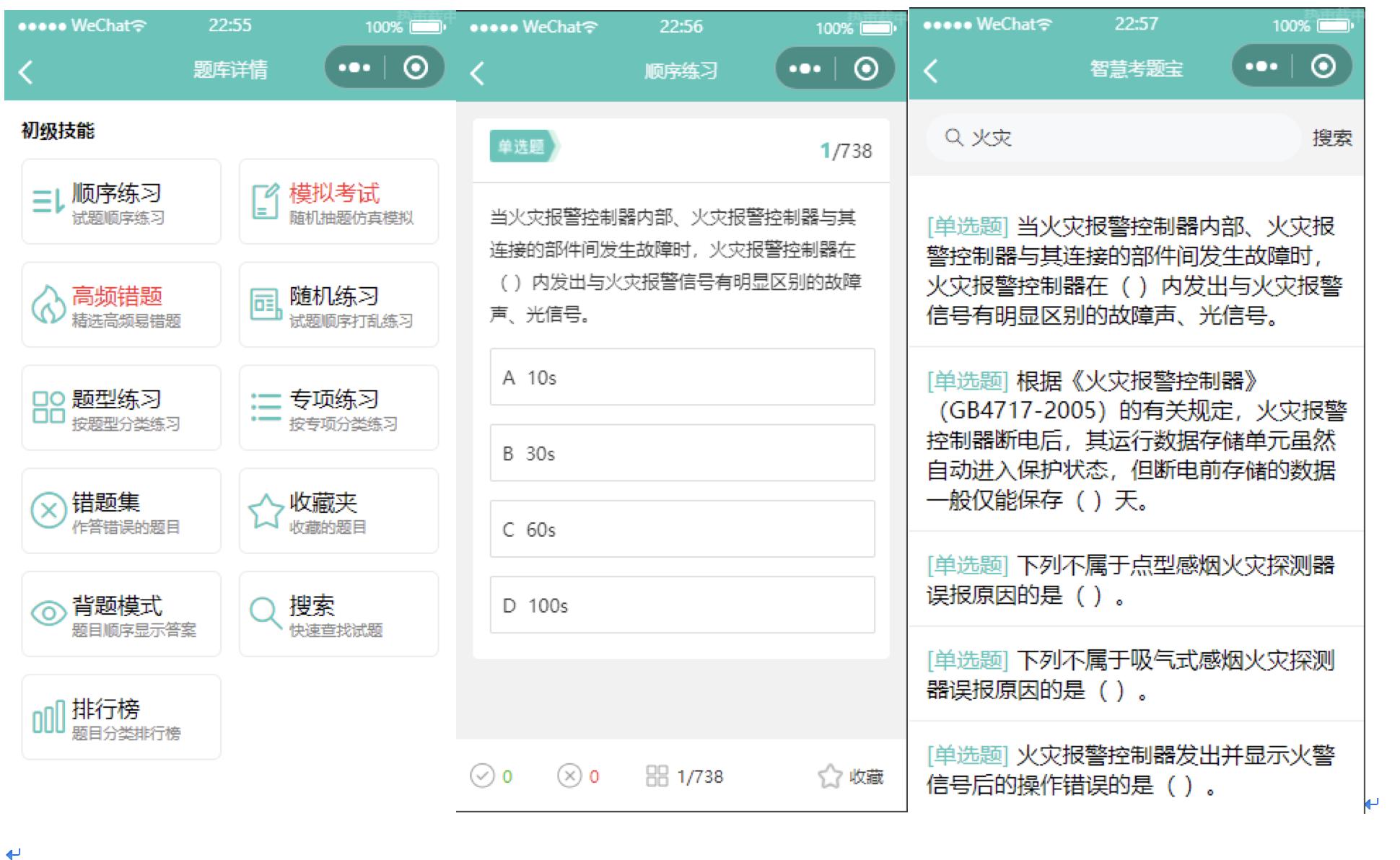Go back from 顺序练习 page
The height and width of the screenshot is (860, 1400).
[476, 71]
